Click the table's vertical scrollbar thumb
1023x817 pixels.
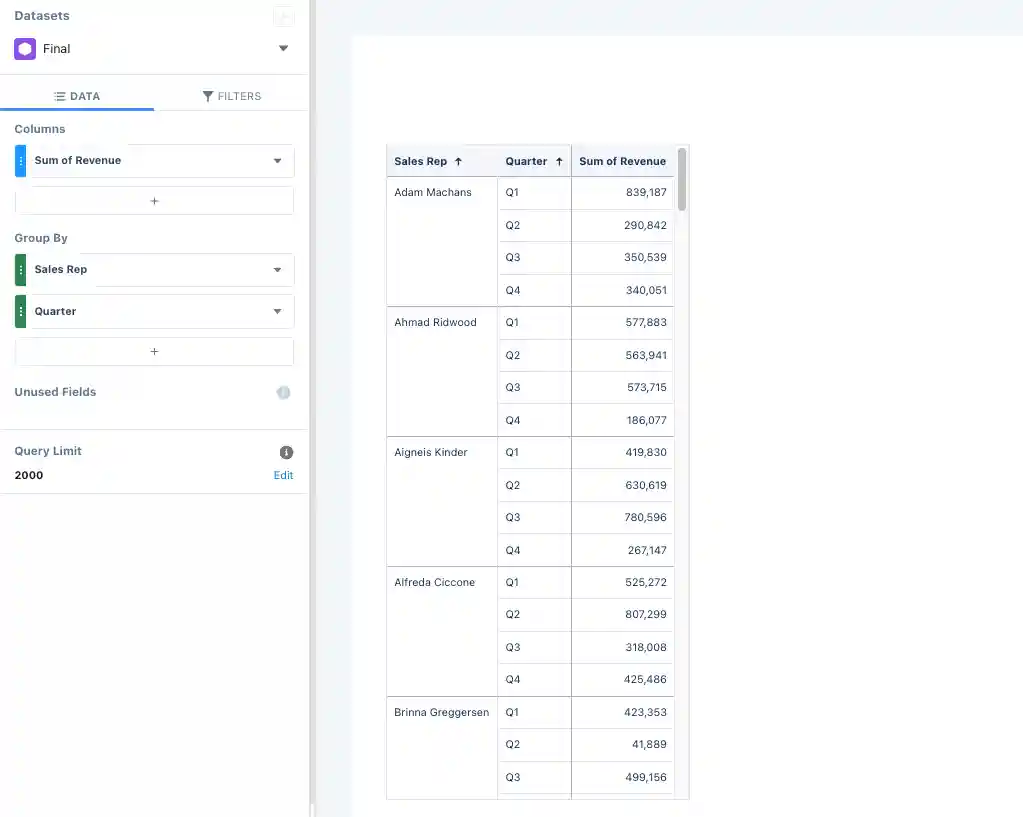click(682, 179)
